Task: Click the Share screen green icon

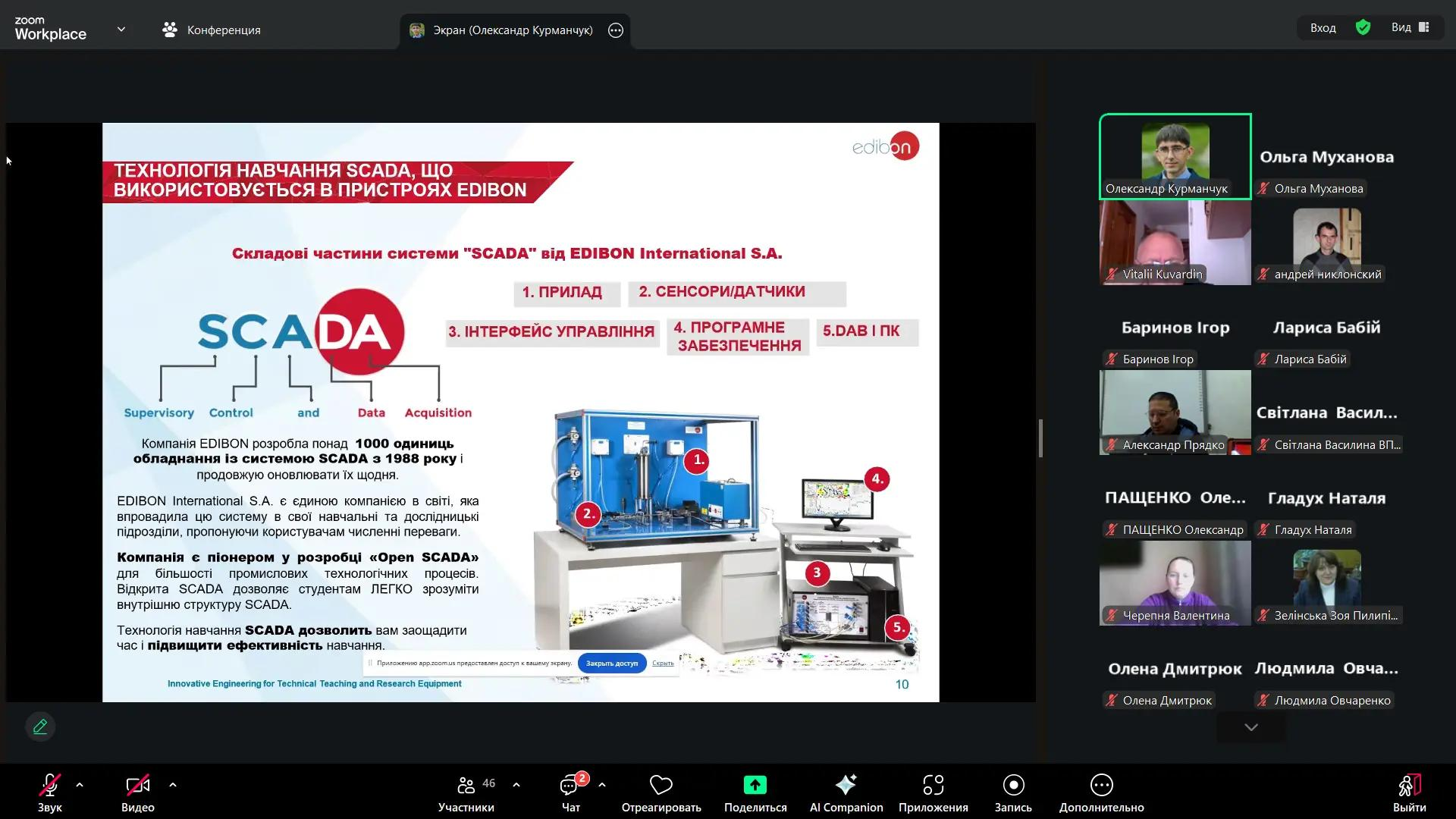Action: [755, 785]
